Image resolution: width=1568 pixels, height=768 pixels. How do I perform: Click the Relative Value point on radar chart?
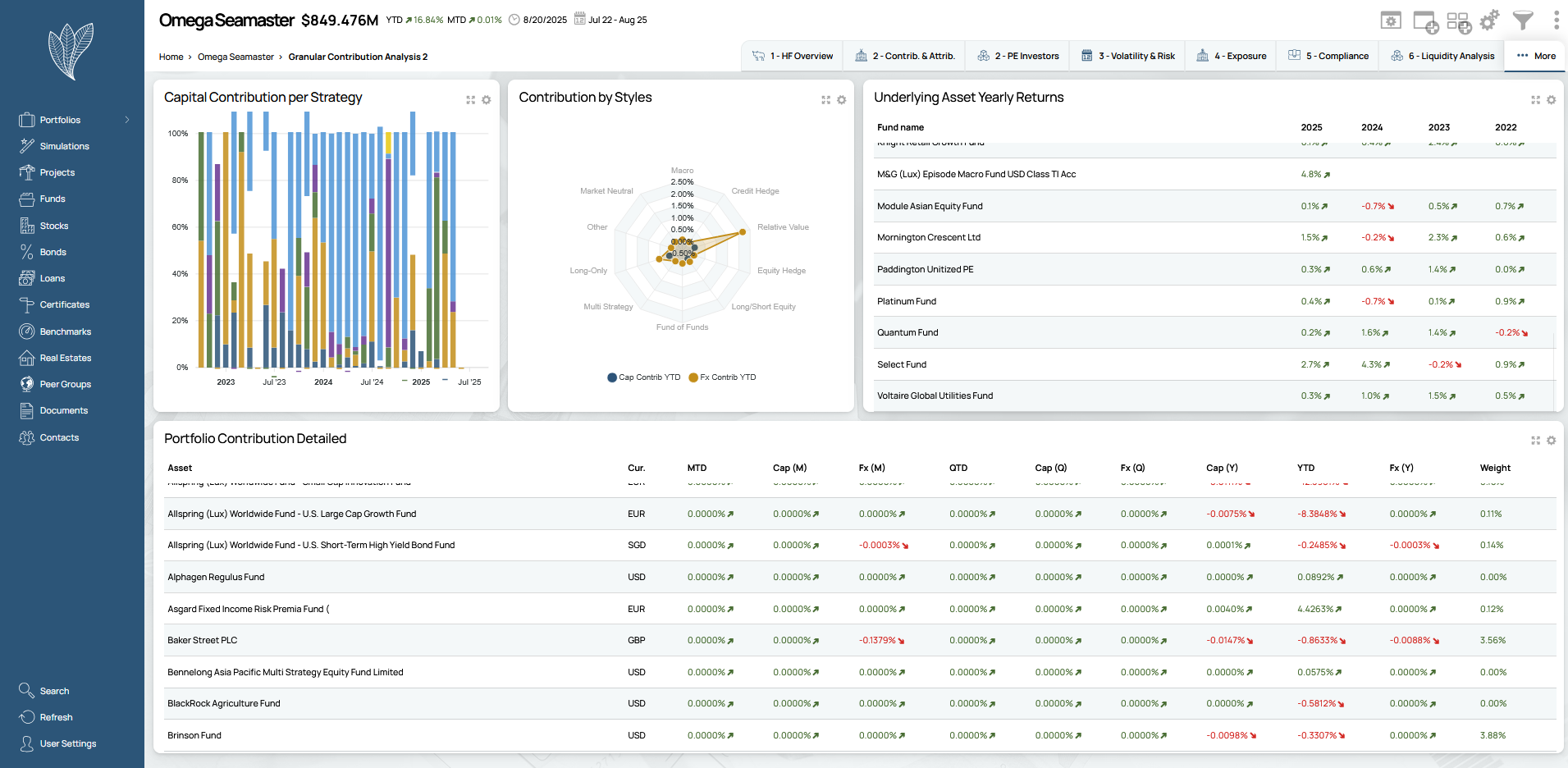pos(743,232)
